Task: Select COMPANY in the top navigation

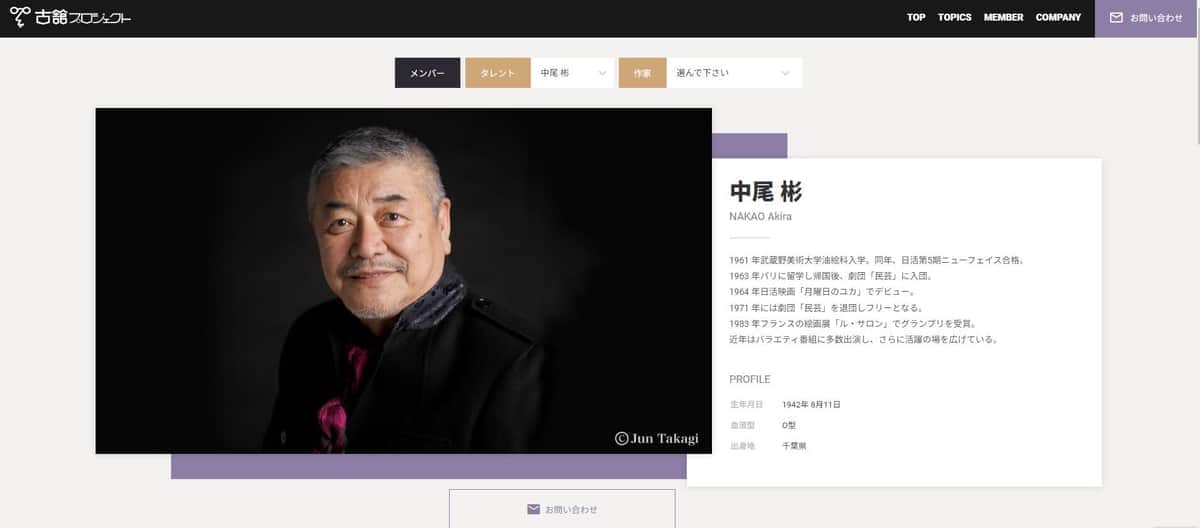Action: tap(1058, 18)
